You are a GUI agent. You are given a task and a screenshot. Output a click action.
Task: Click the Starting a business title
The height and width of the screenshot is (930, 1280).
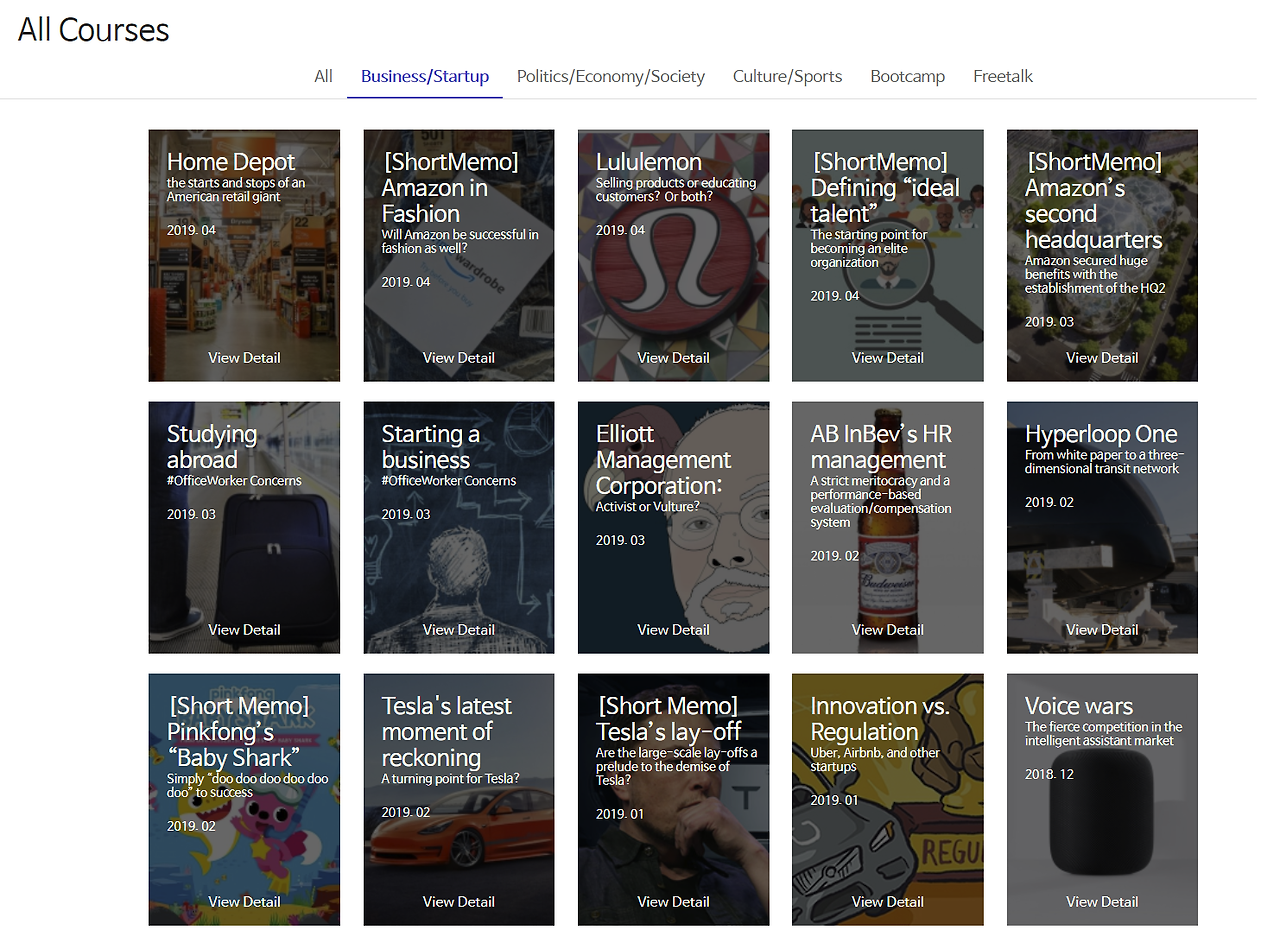(431, 447)
